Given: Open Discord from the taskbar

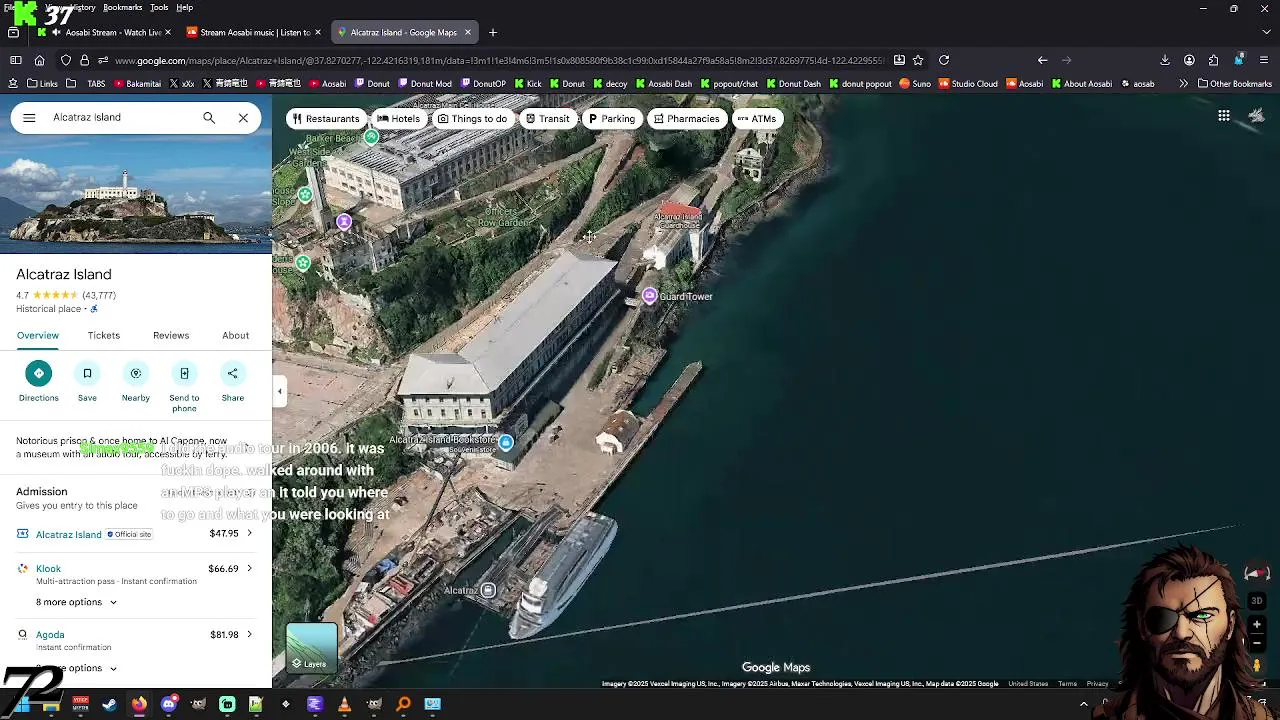Looking at the screenshot, I should [169, 705].
